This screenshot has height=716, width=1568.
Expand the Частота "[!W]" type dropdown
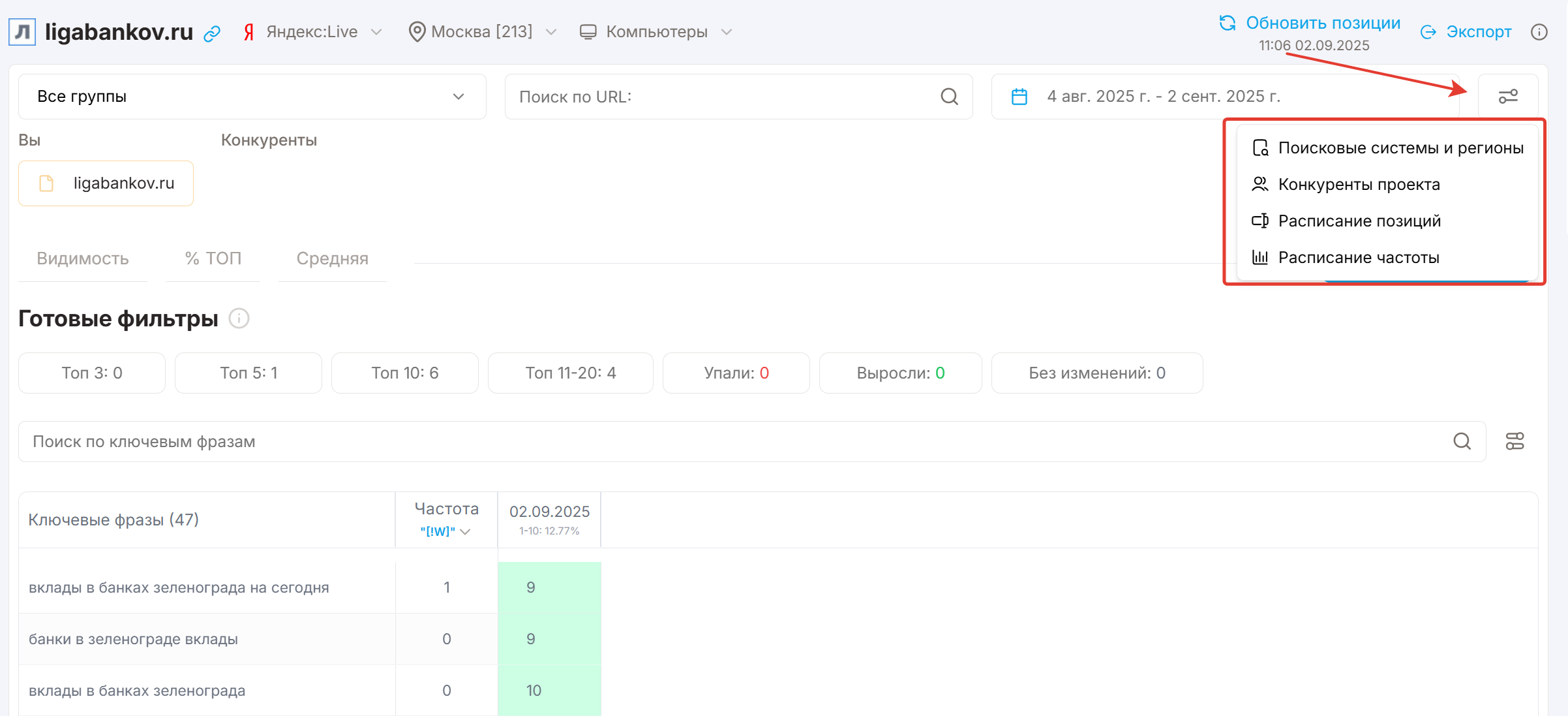point(446,531)
